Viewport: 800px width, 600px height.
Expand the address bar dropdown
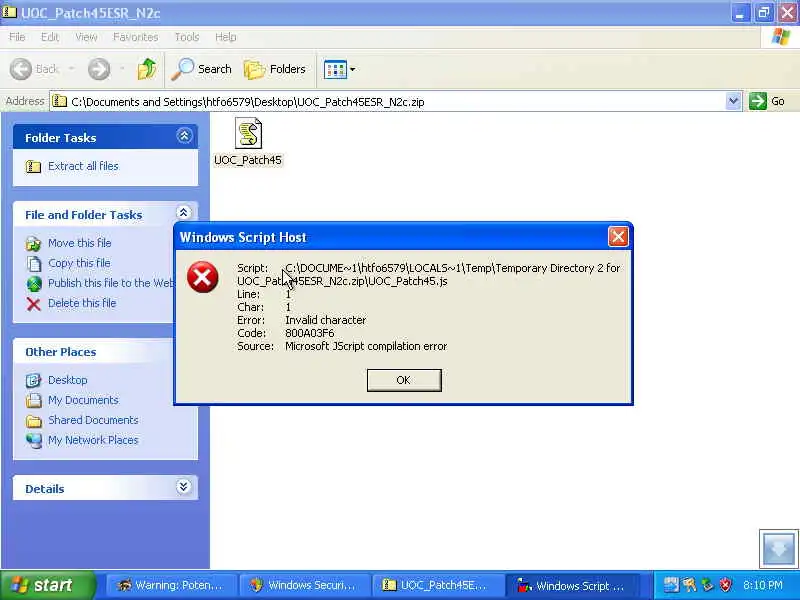[733, 101]
